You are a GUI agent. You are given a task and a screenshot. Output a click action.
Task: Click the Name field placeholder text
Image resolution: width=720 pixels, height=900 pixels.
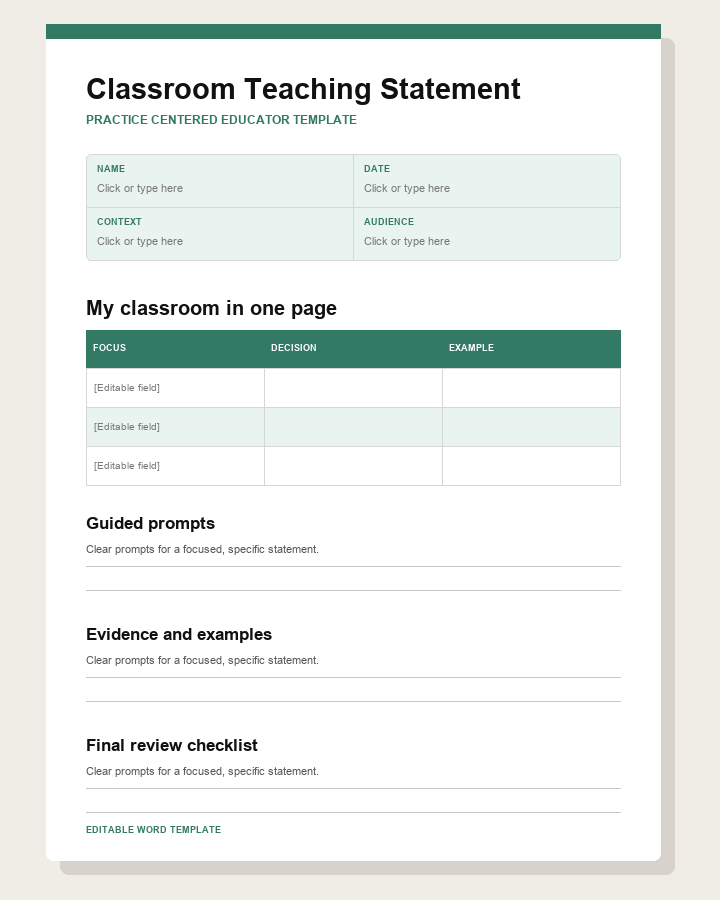point(140,188)
